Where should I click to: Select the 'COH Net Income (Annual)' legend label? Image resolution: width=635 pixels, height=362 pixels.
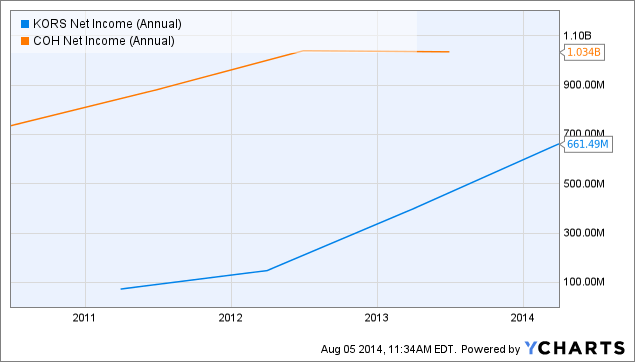104,41
